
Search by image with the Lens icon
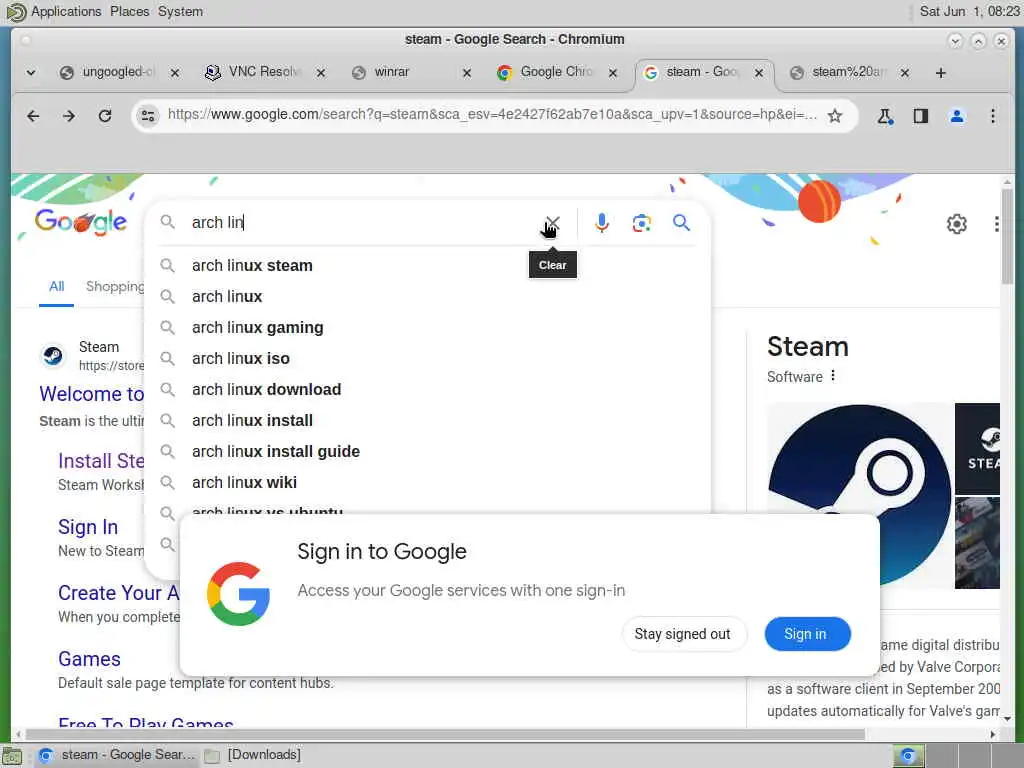tap(642, 223)
